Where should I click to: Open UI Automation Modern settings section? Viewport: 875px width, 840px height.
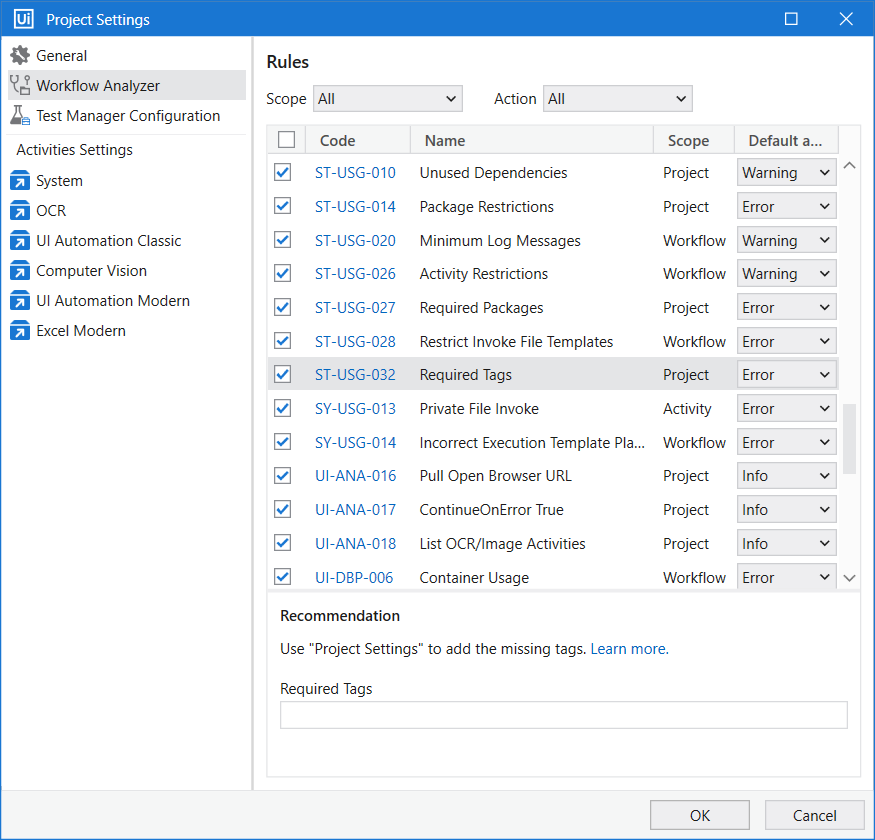tap(113, 301)
